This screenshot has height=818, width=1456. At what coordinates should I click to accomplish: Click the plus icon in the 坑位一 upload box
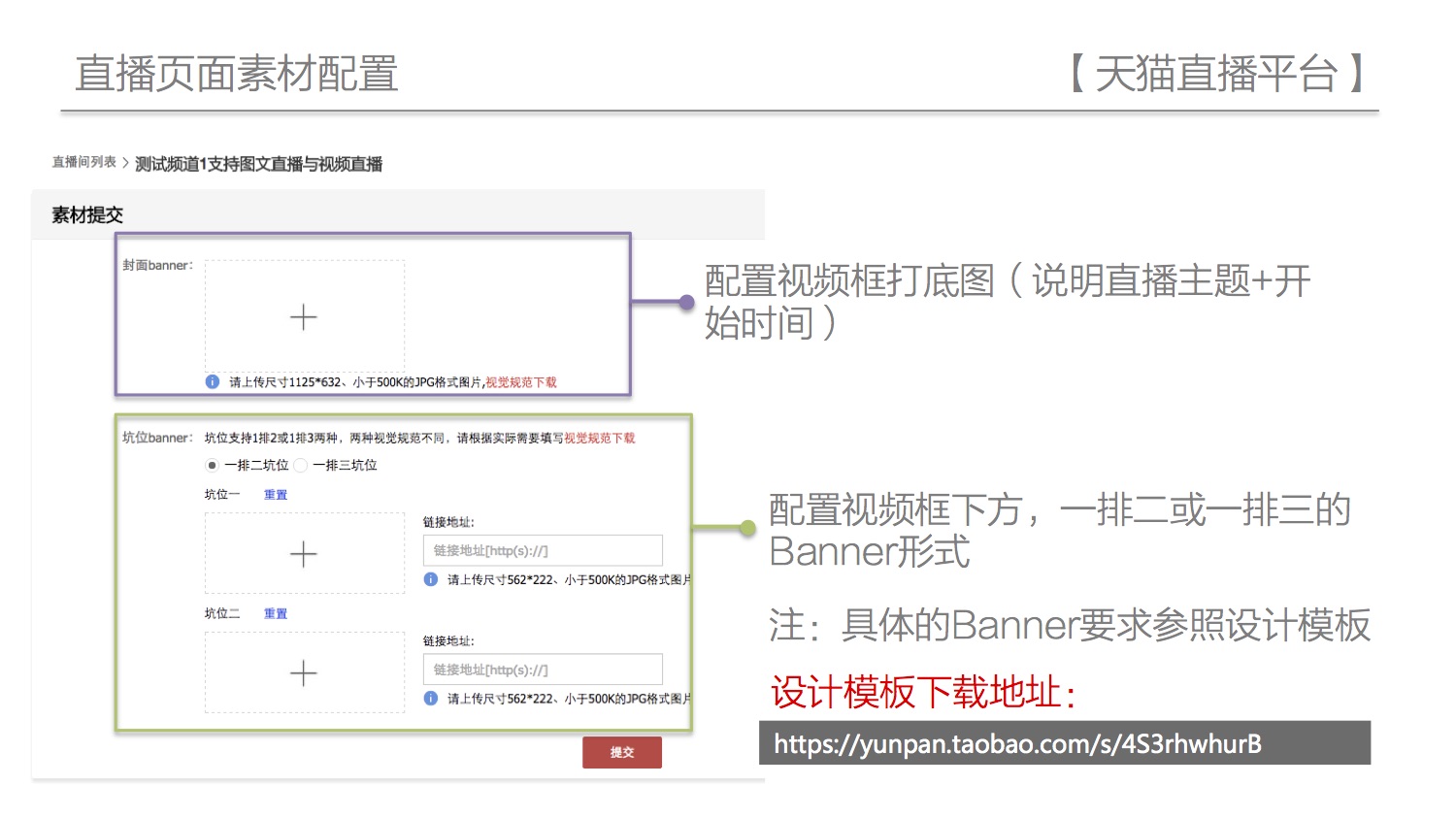coord(304,554)
